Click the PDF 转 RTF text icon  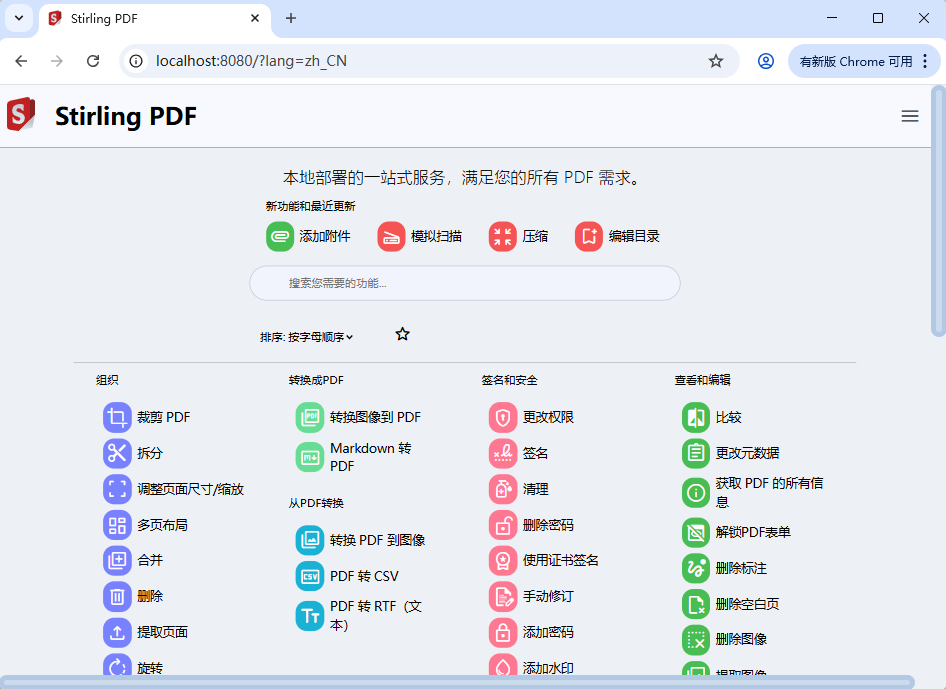click(x=310, y=616)
